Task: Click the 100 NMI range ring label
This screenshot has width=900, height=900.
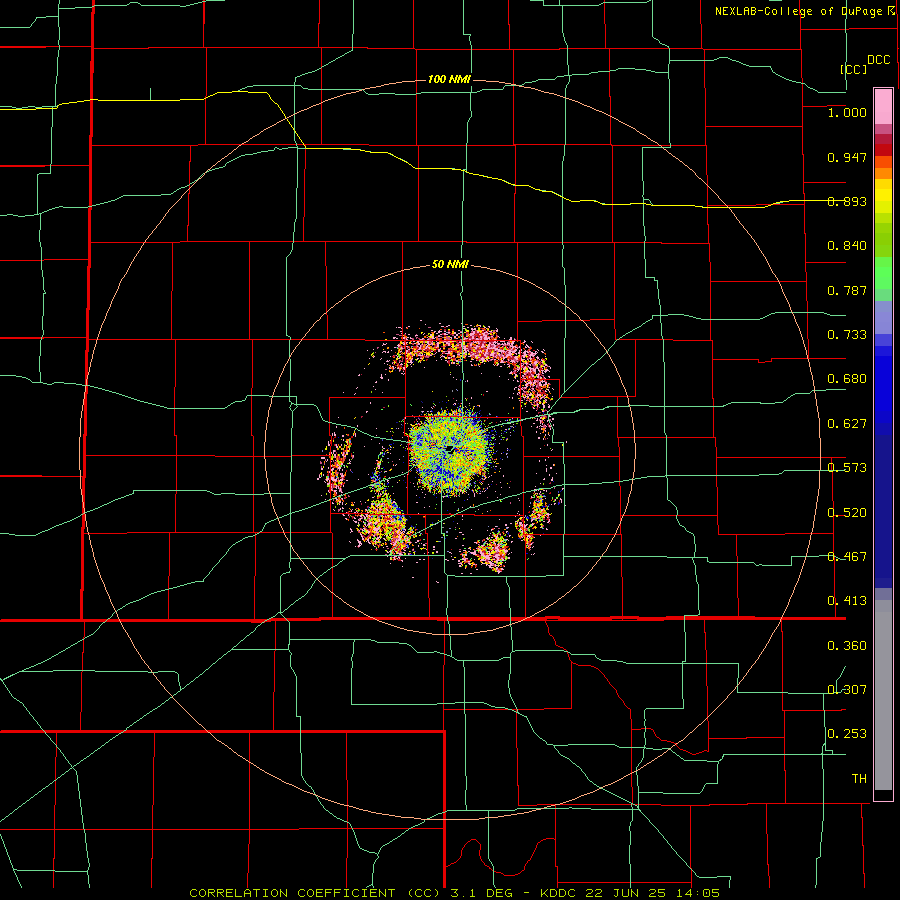Action: [449, 79]
